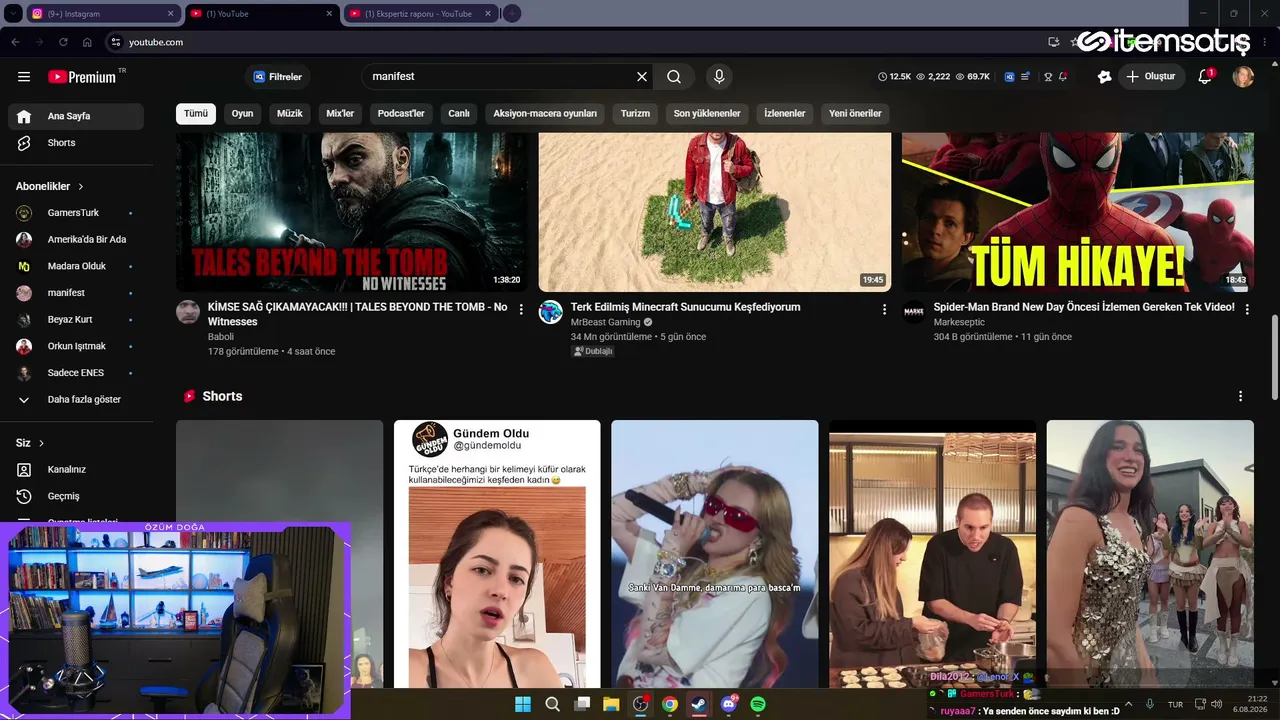Screen dimensions: 1280x720
Task: Open the GamersTurk subscription
Action: [x=76, y=213]
